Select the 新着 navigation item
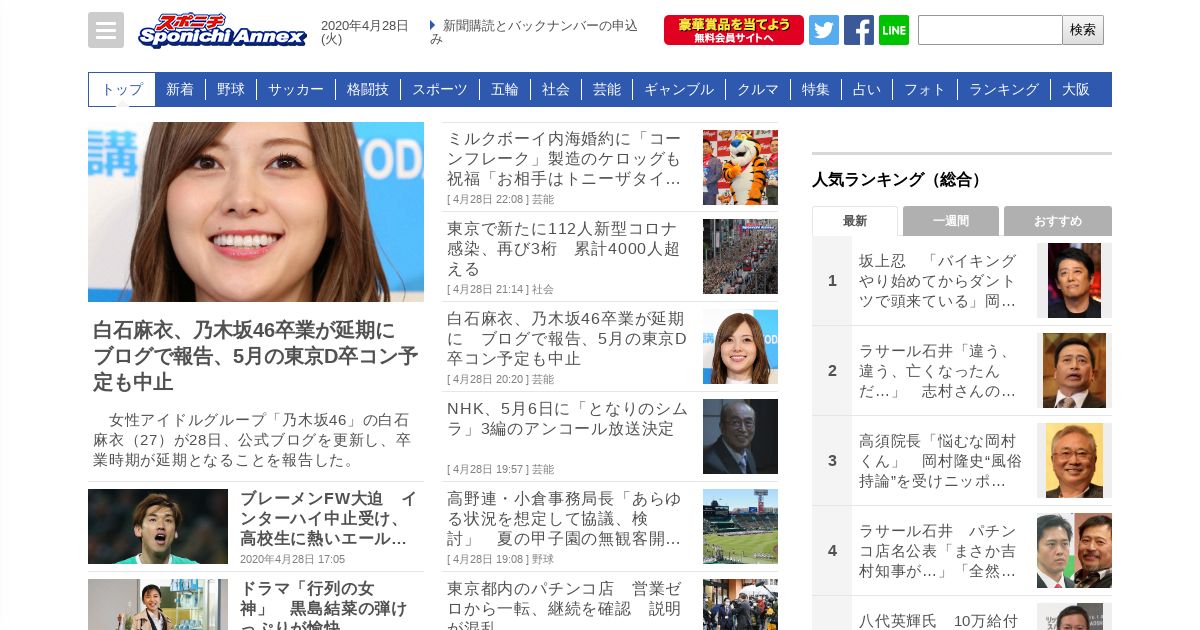 tap(180, 89)
